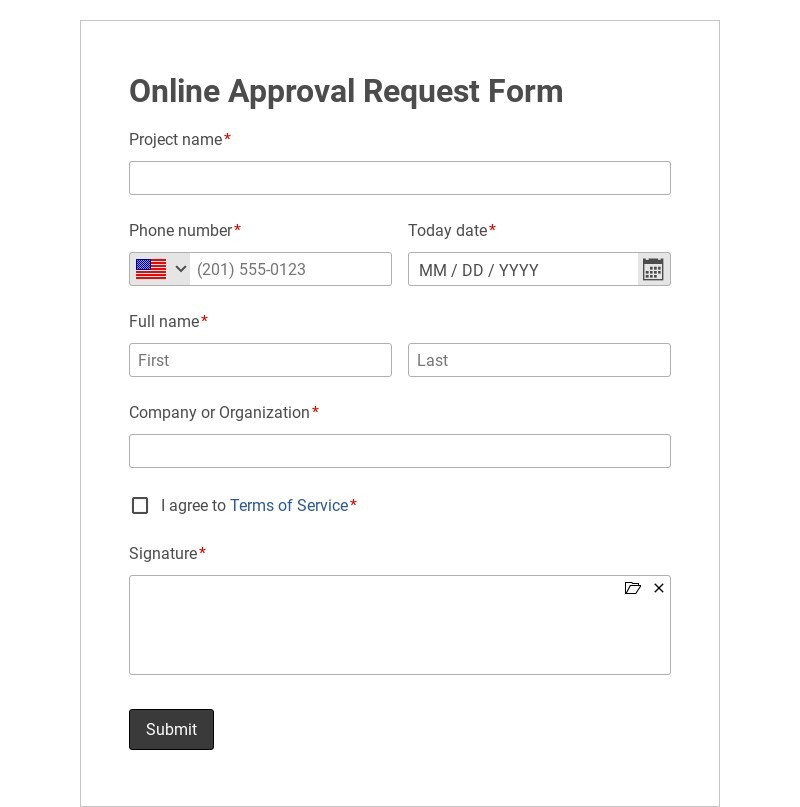Click the "Signature" label
Screen dimensions: 800x807
coord(163,554)
